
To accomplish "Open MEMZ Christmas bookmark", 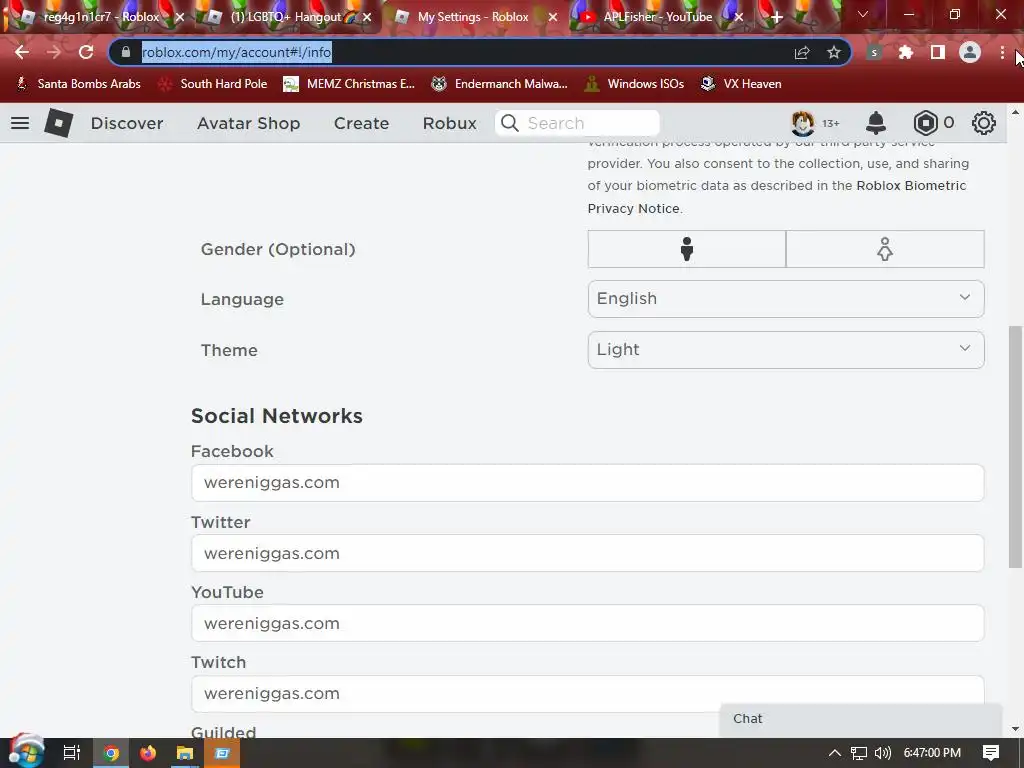I will click(349, 84).
